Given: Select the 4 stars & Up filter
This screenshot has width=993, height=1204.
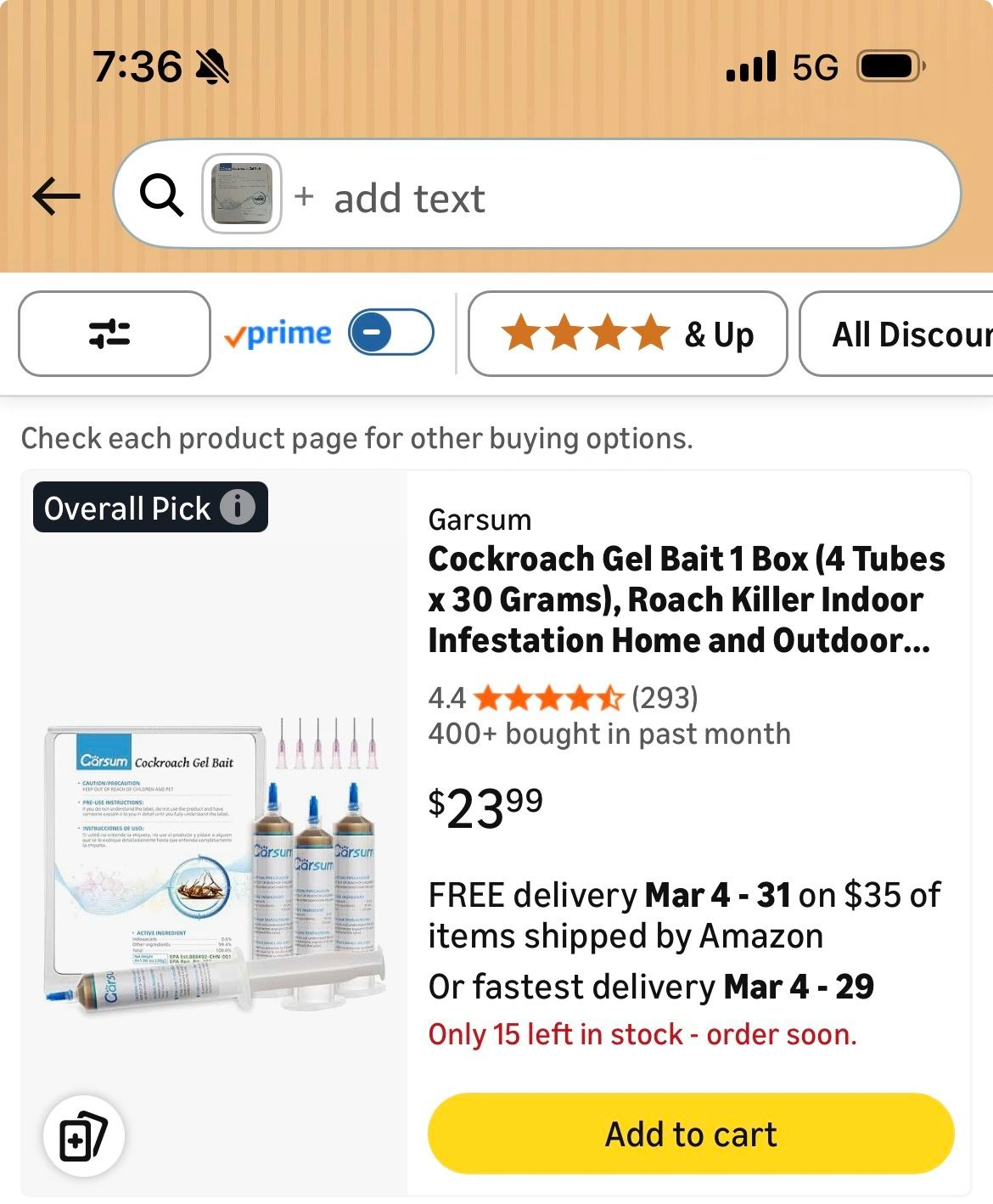Looking at the screenshot, I should coord(627,334).
